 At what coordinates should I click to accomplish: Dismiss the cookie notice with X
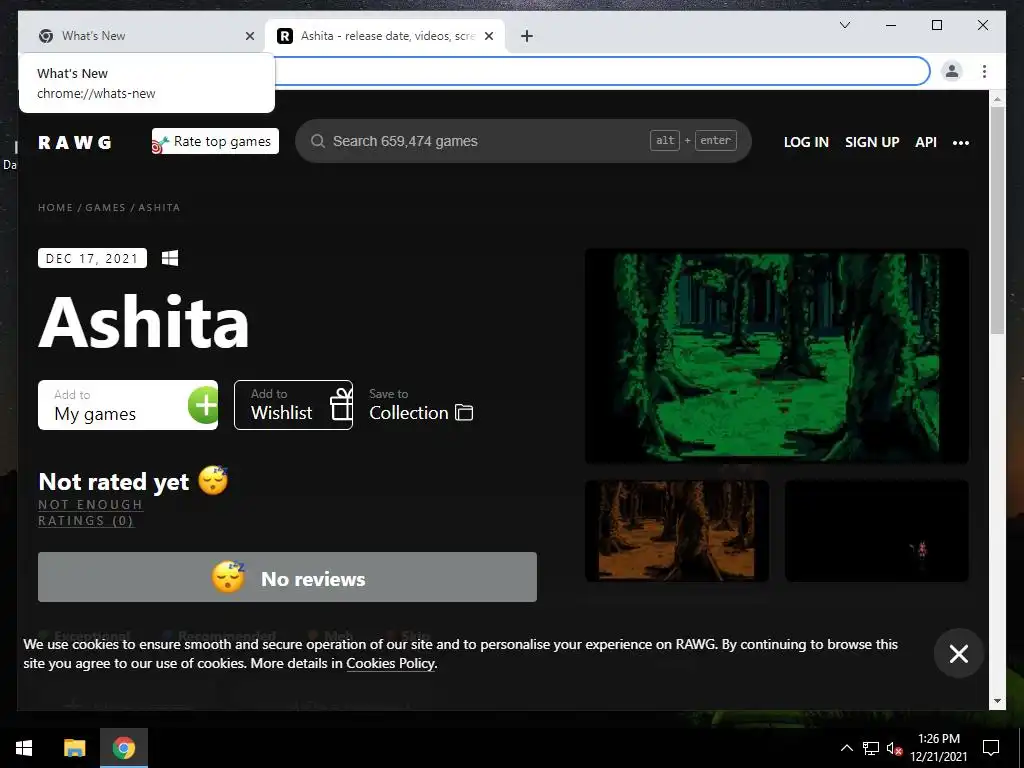coord(959,654)
